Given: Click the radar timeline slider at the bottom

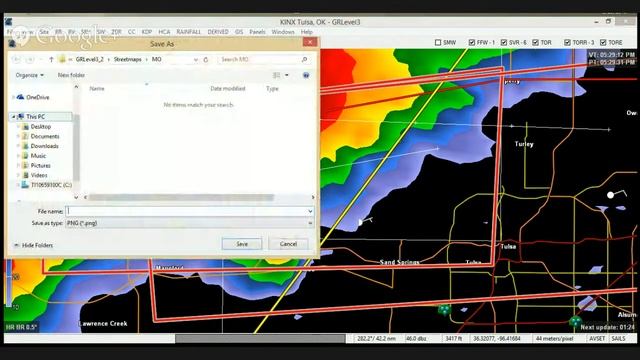Looking at the screenshot, I should tap(260, 338).
